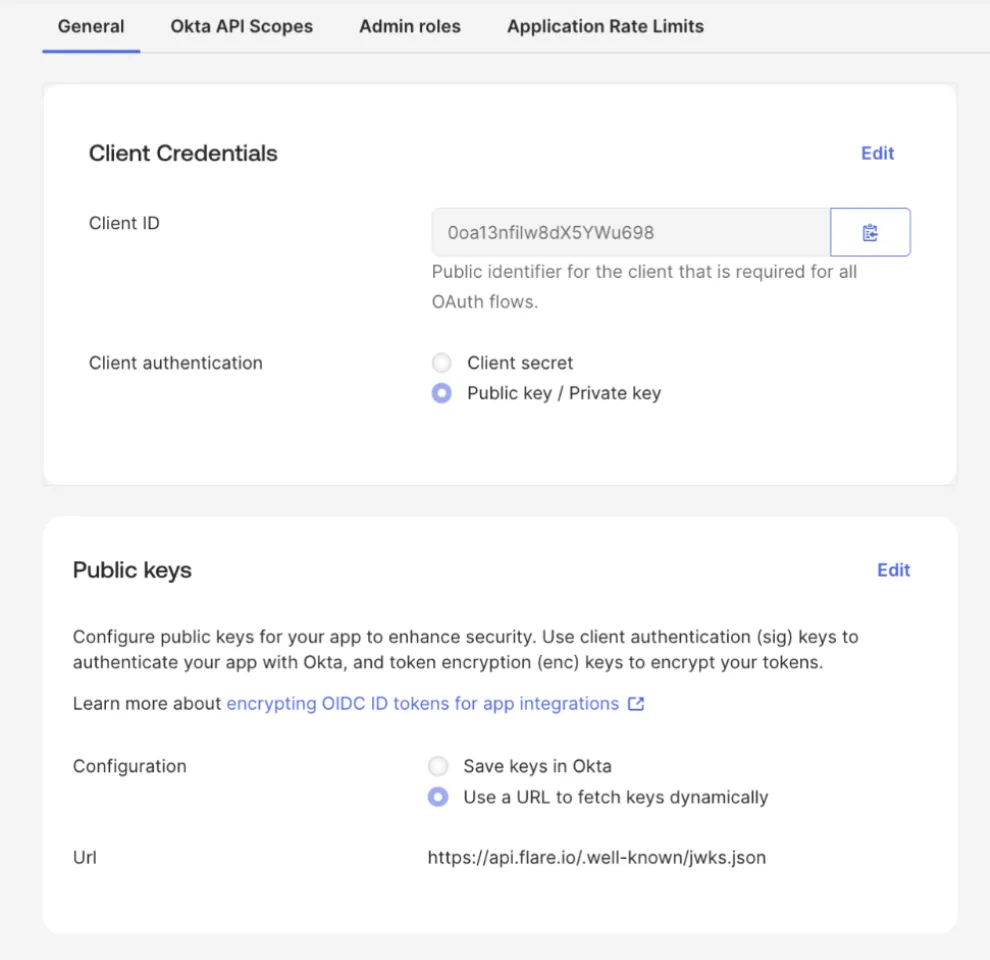Viewport: 990px width, 960px height.
Task: Click the Client authentication label
Action: click(176, 363)
